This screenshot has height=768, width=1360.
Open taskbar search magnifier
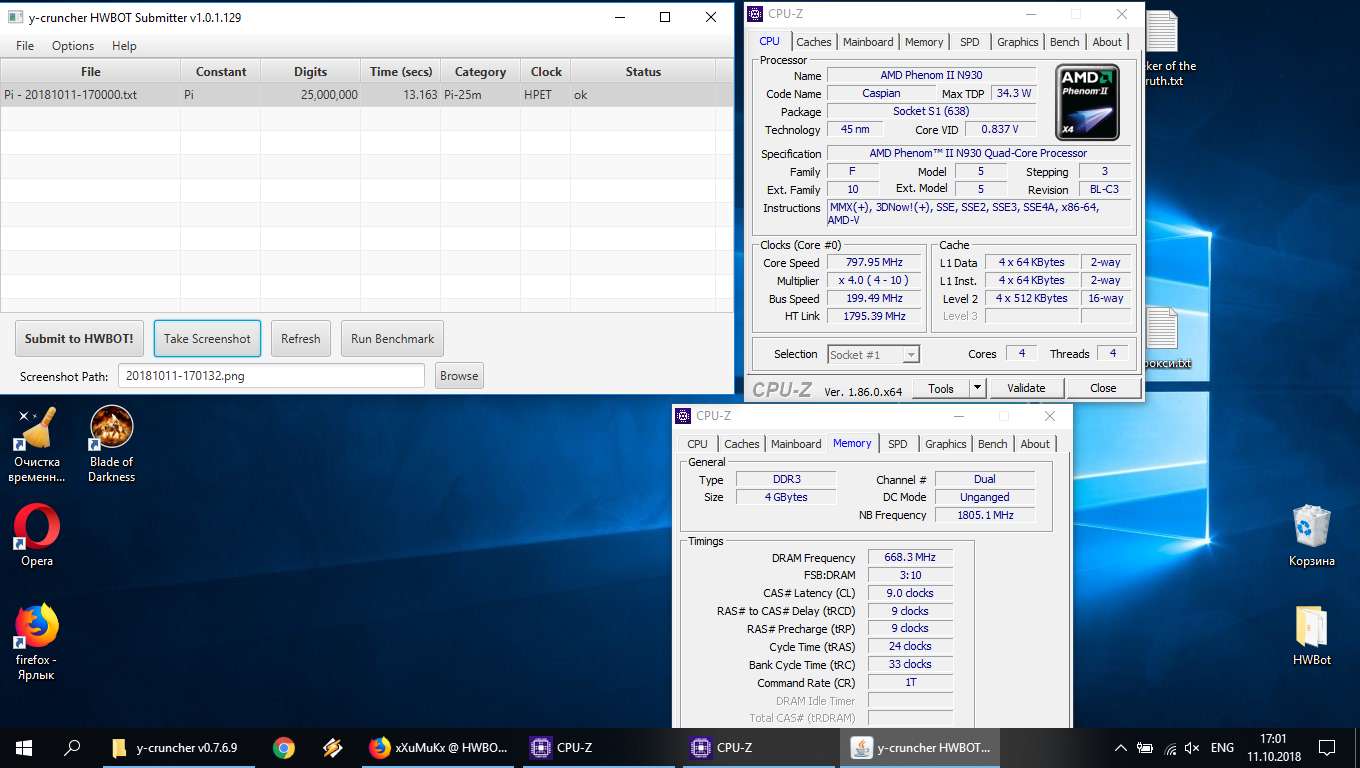coord(72,747)
